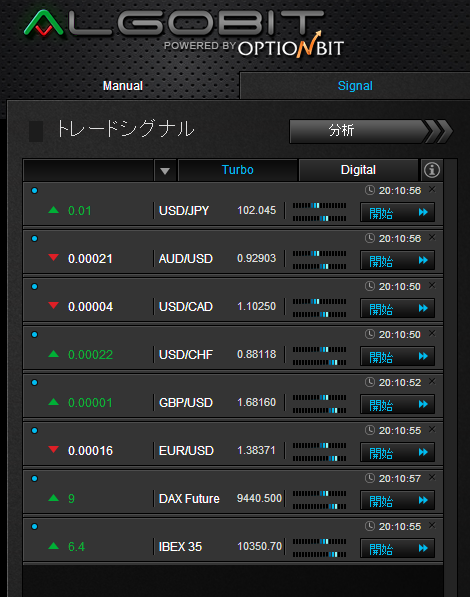The width and height of the screenshot is (470, 597).
Task: Click the green up arrow for DAX Future
Action: [x=54, y=498]
